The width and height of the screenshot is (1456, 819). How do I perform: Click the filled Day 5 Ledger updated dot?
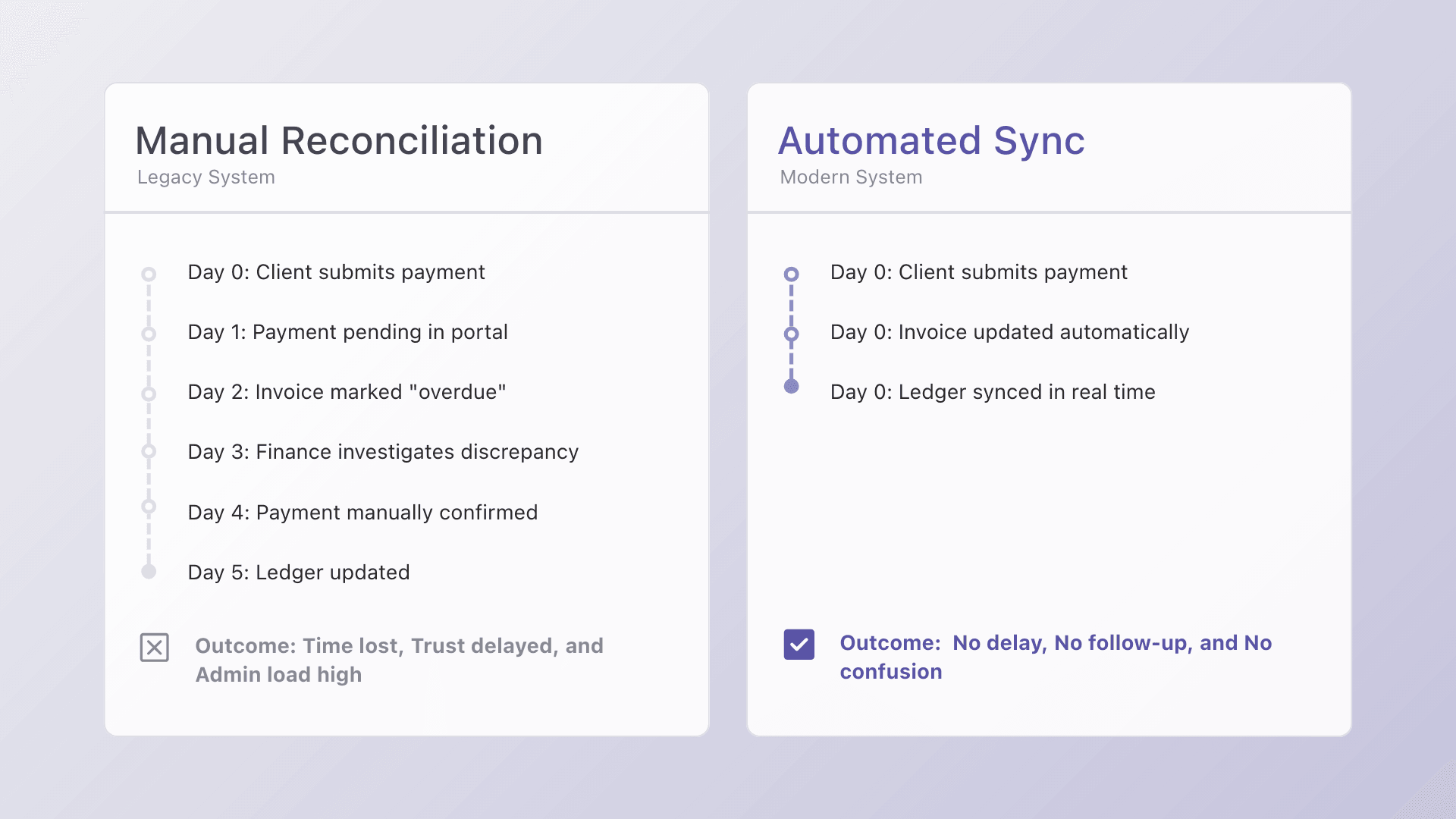pos(149,571)
